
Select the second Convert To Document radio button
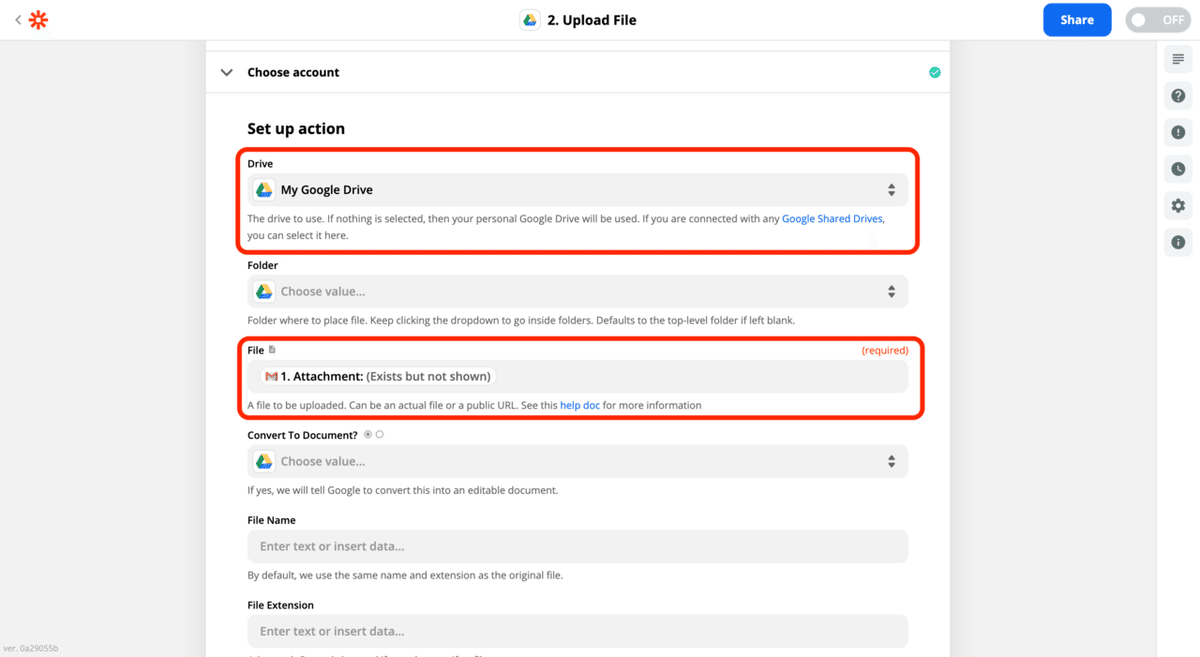click(380, 435)
